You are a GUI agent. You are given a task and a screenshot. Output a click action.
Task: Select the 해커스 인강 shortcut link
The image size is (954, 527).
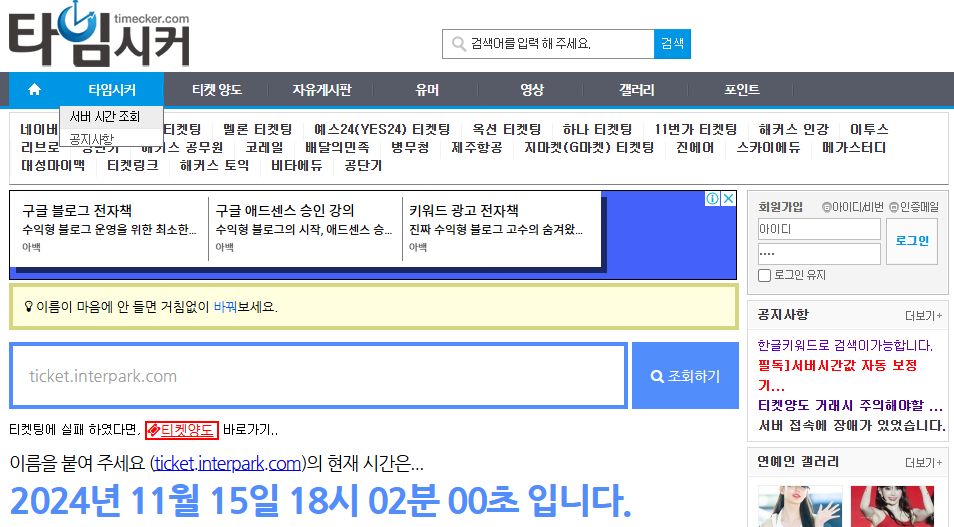(x=793, y=130)
